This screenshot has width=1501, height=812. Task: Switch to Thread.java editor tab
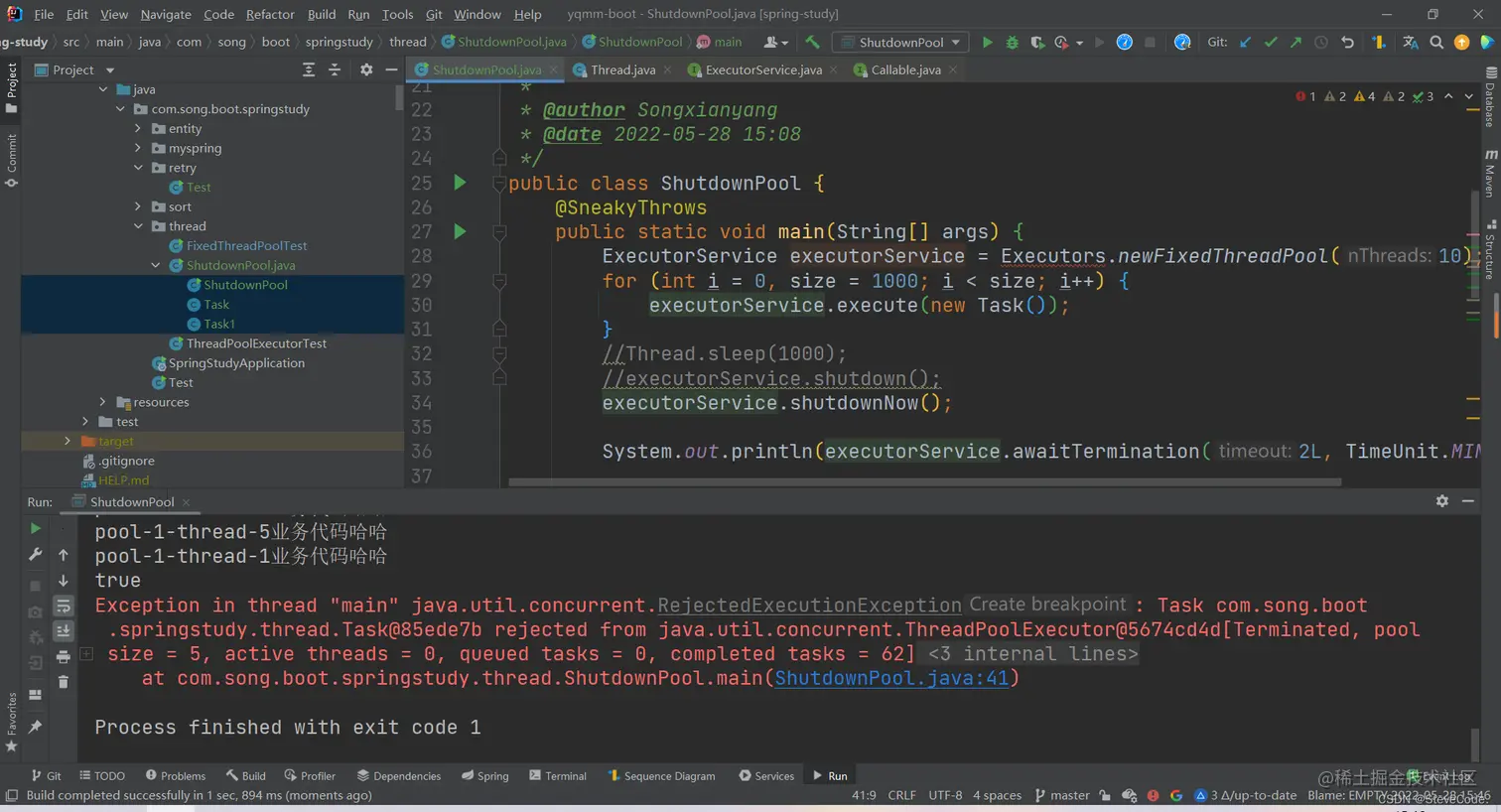tap(622, 69)
